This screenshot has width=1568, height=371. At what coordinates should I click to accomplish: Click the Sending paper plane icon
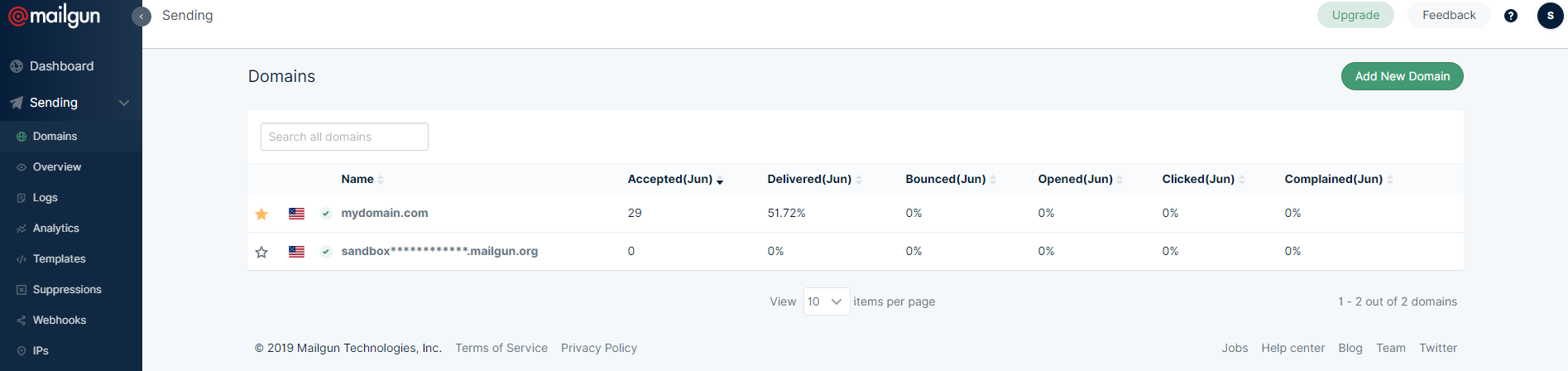tap(17, 103)
